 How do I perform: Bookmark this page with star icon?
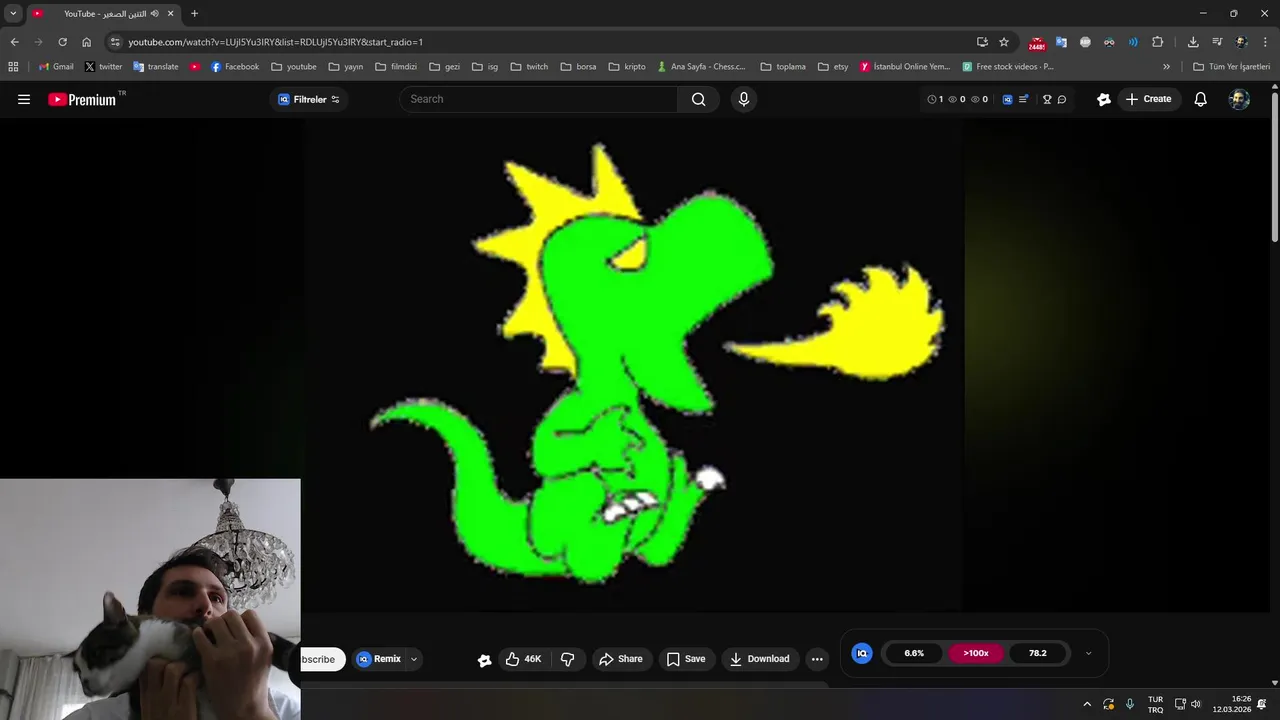pyautogui.click(x=1004, y=42)
